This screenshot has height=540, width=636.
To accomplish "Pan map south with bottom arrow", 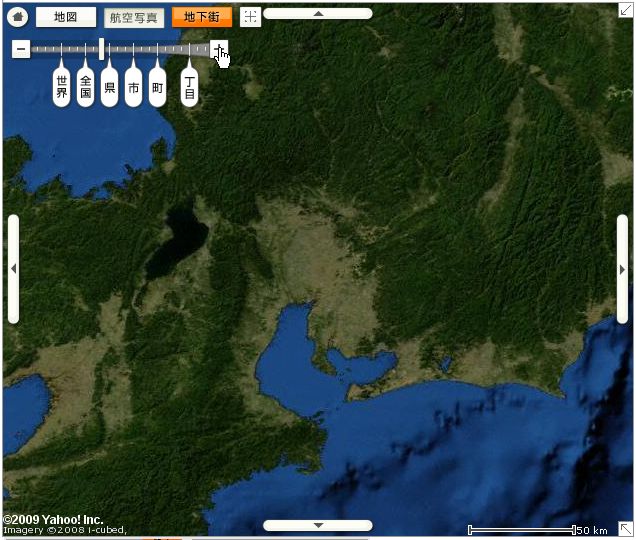I will pos(318,525).
